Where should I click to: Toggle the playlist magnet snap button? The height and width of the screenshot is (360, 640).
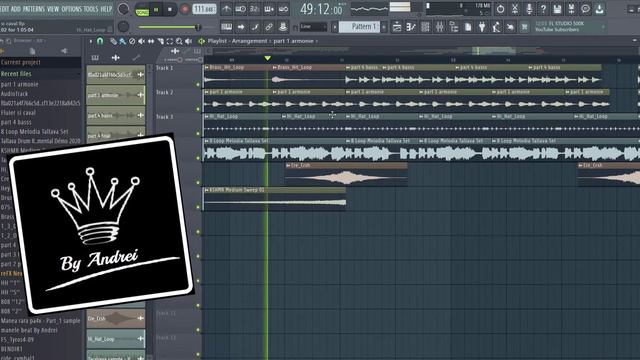point(100,41)
